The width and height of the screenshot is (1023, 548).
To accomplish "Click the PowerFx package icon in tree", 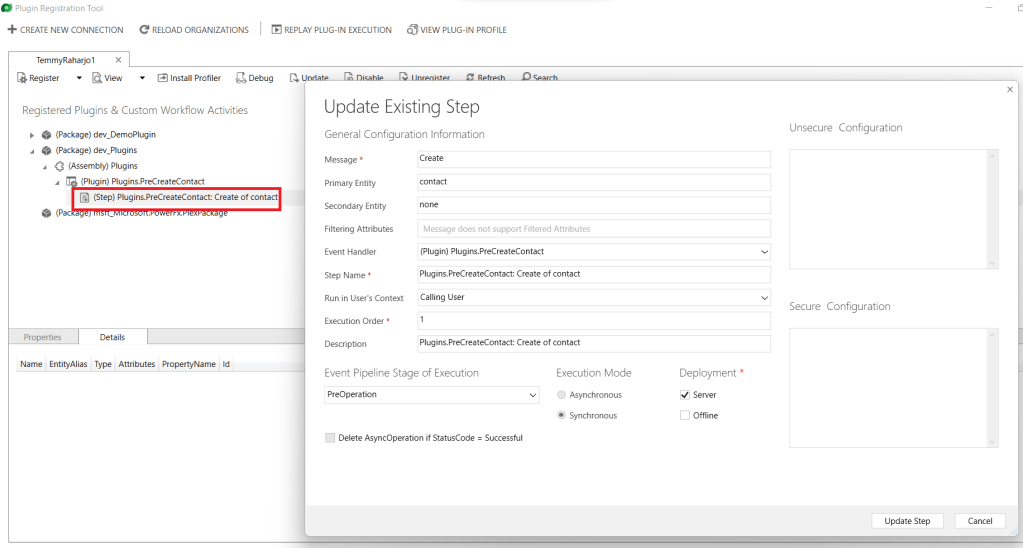I will pos(46,213).
